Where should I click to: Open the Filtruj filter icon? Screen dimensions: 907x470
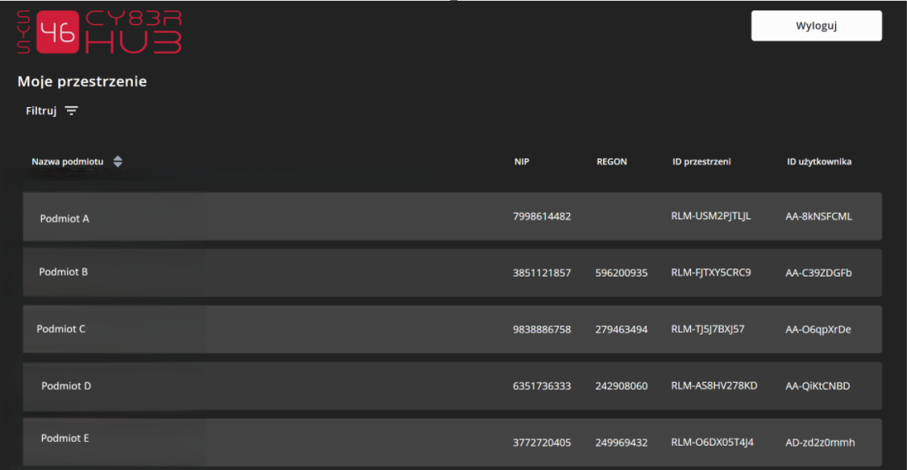pyautogui.click(x=71, y=110)
